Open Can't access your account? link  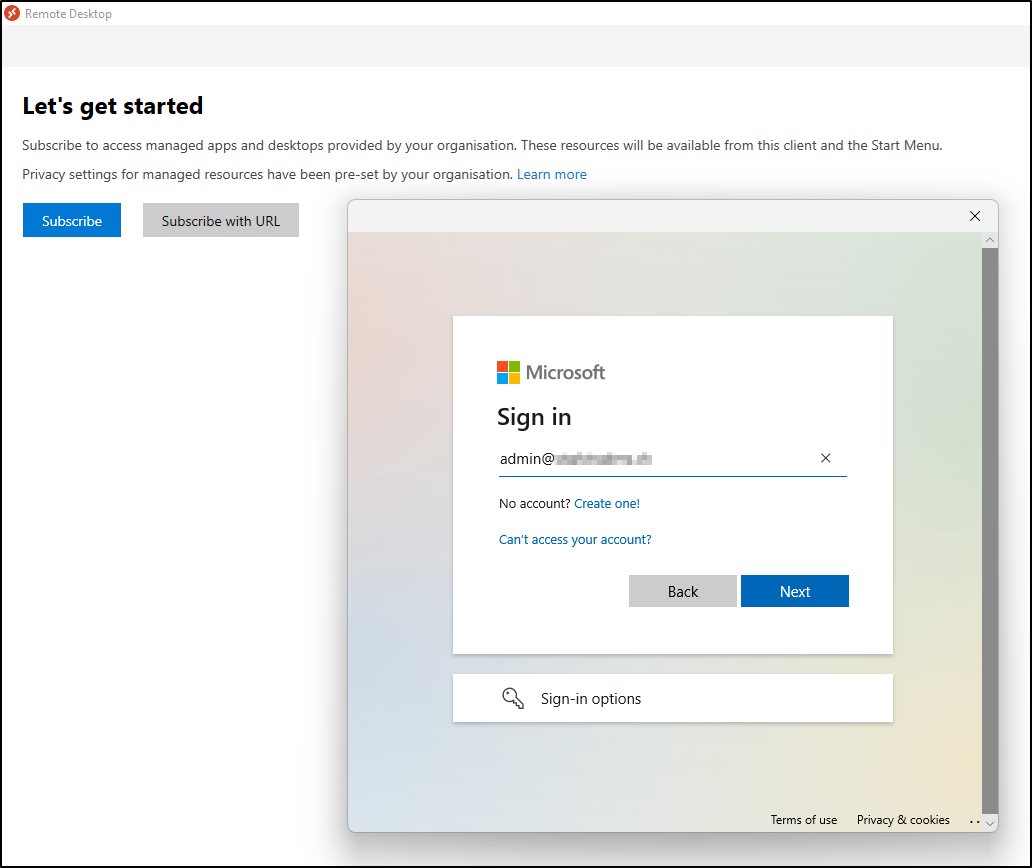pyautogui.click(x=575, y=540)
